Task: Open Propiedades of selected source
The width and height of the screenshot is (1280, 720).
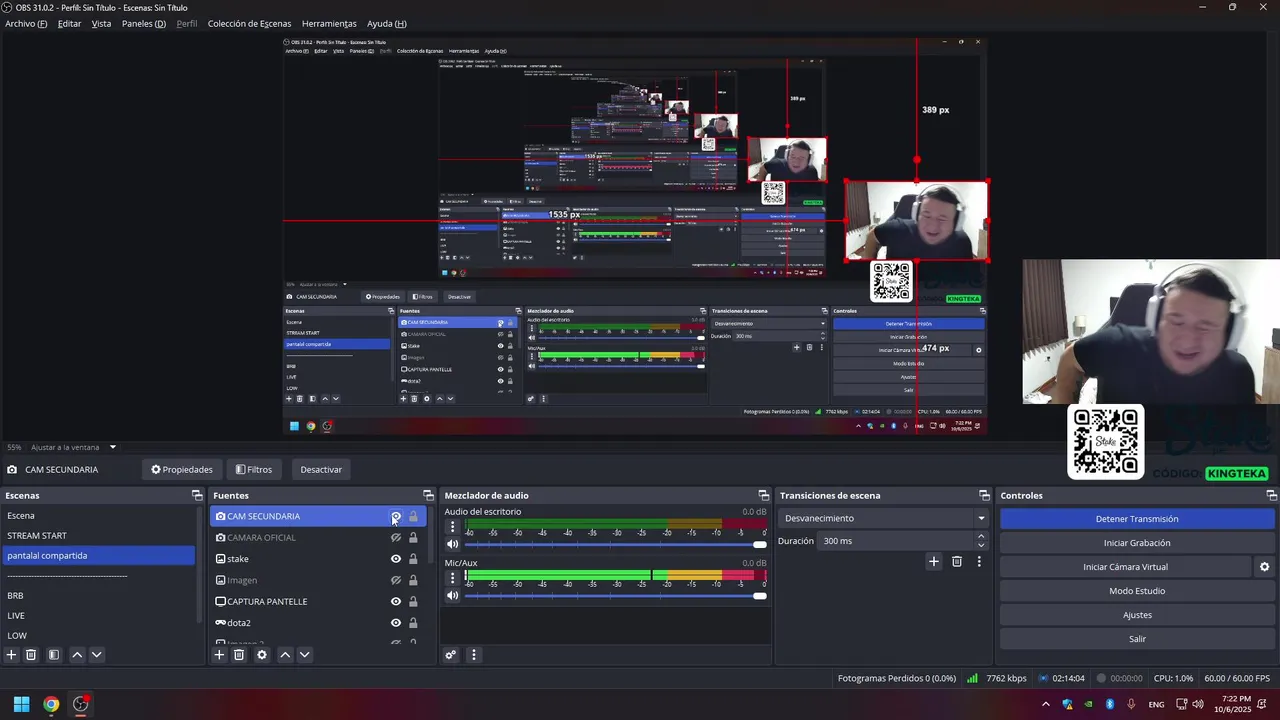Action: tap(182, 469)
